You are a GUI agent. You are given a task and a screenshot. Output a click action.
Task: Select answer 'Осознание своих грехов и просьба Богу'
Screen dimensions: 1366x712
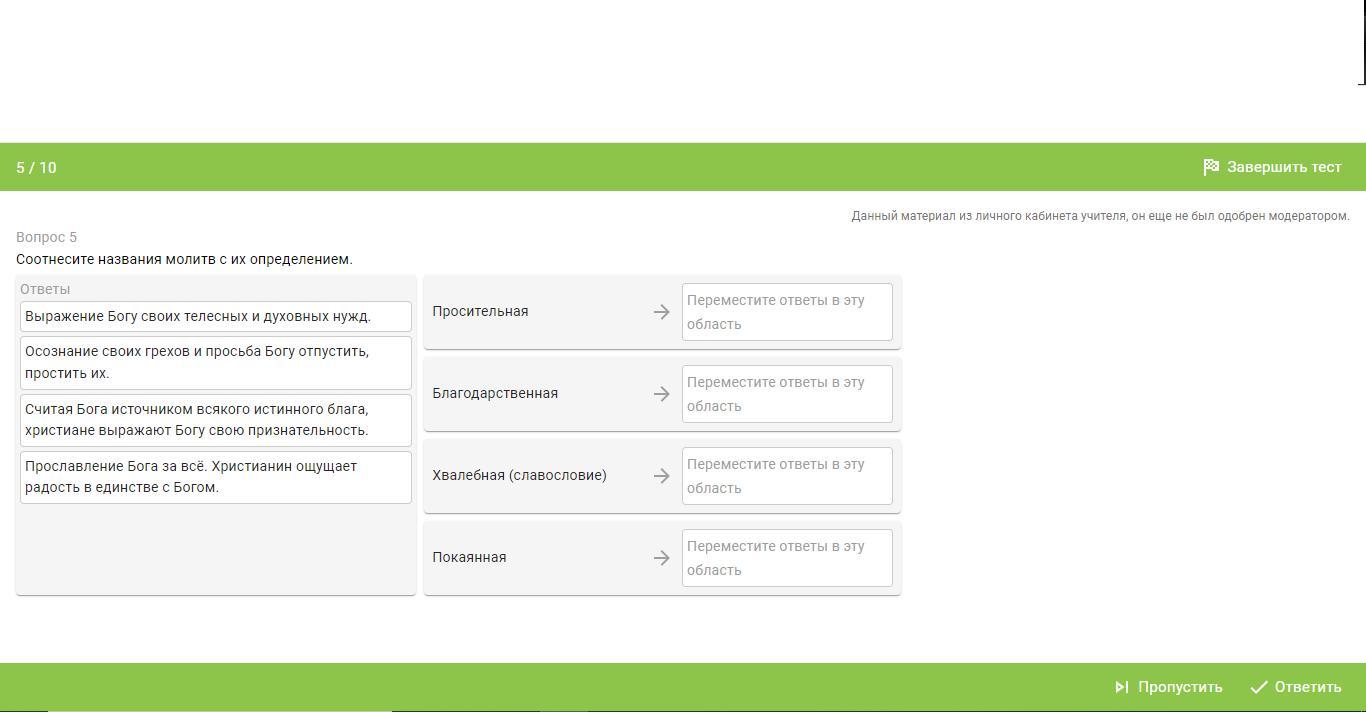216,362
